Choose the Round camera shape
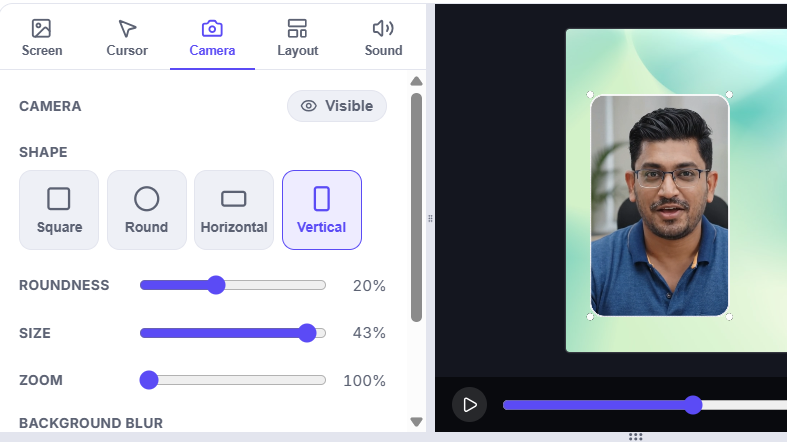Viewport: 787px width, 445px height. (147, 210)
